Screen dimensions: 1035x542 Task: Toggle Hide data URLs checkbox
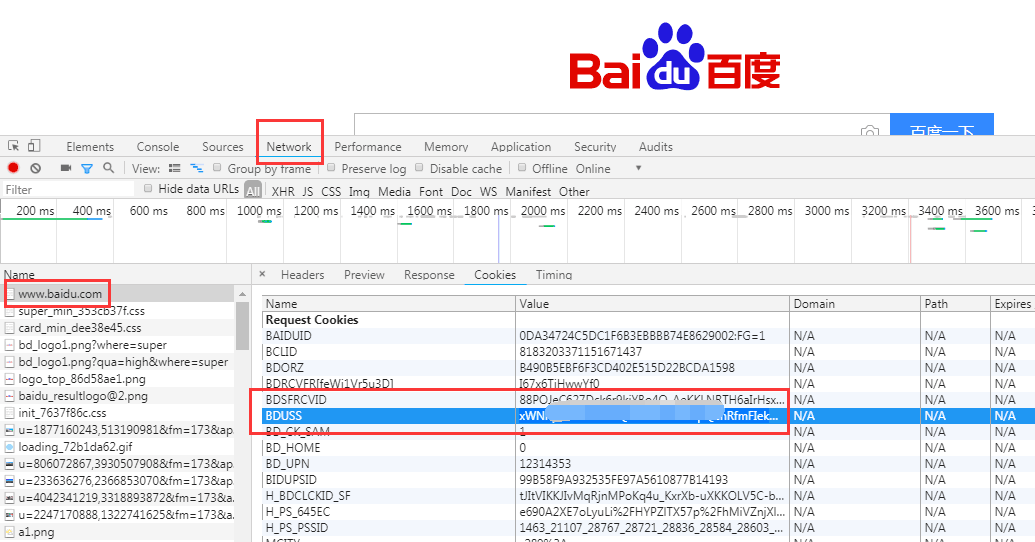[x=148, y=188]
